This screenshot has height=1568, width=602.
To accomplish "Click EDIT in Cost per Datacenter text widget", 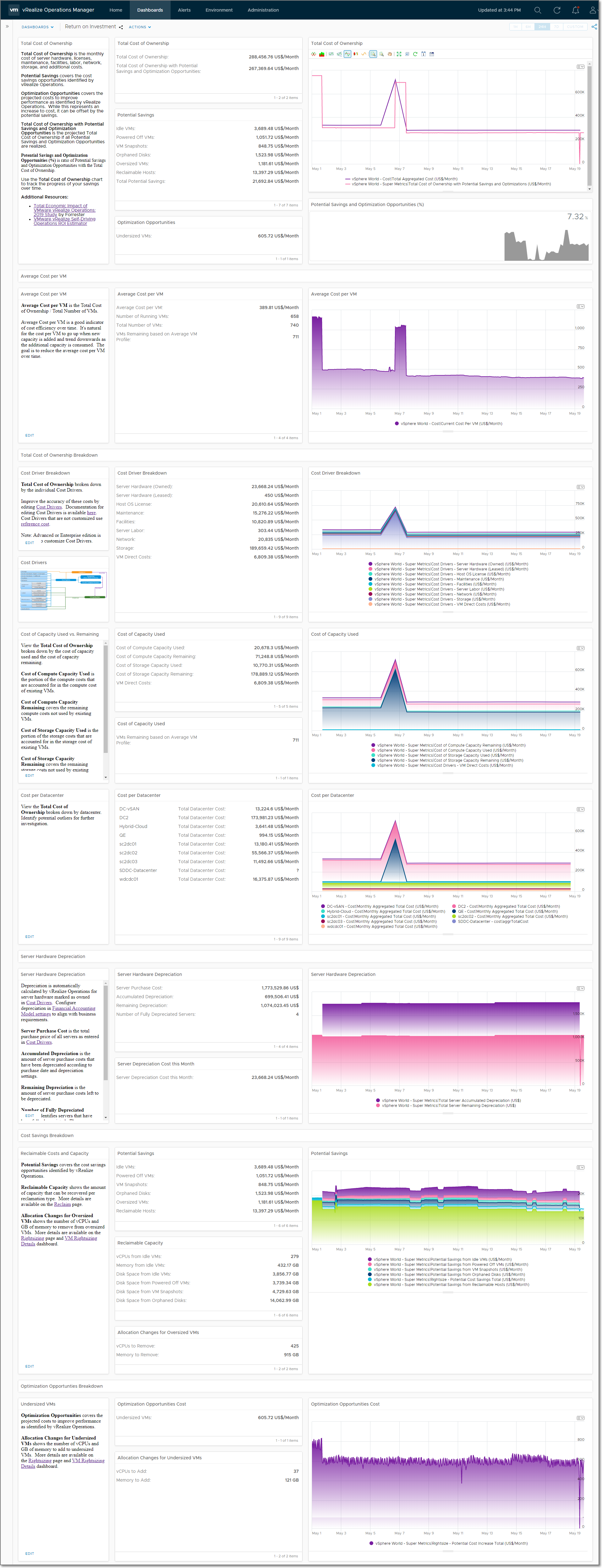I will click(30, 937).
